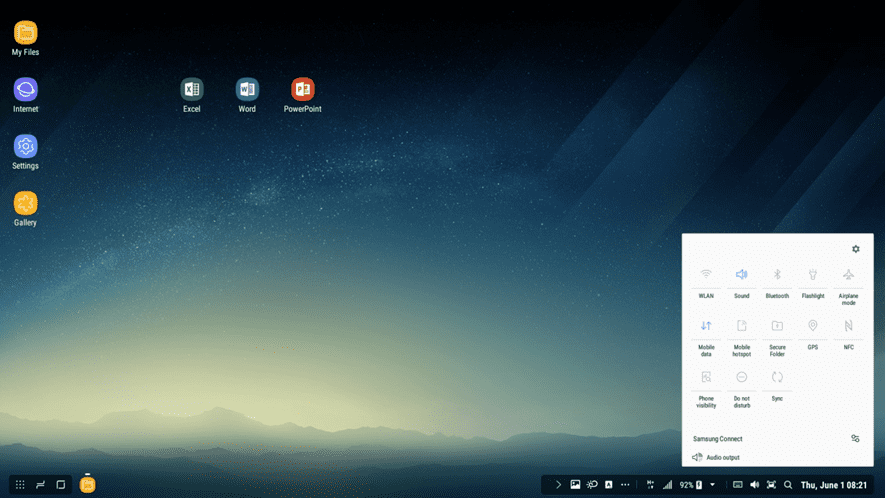Open the Gallery app icon
Image resolution: width=886 pixels, height=498 pixels.
pyautogui.click(x=26, y=204)
